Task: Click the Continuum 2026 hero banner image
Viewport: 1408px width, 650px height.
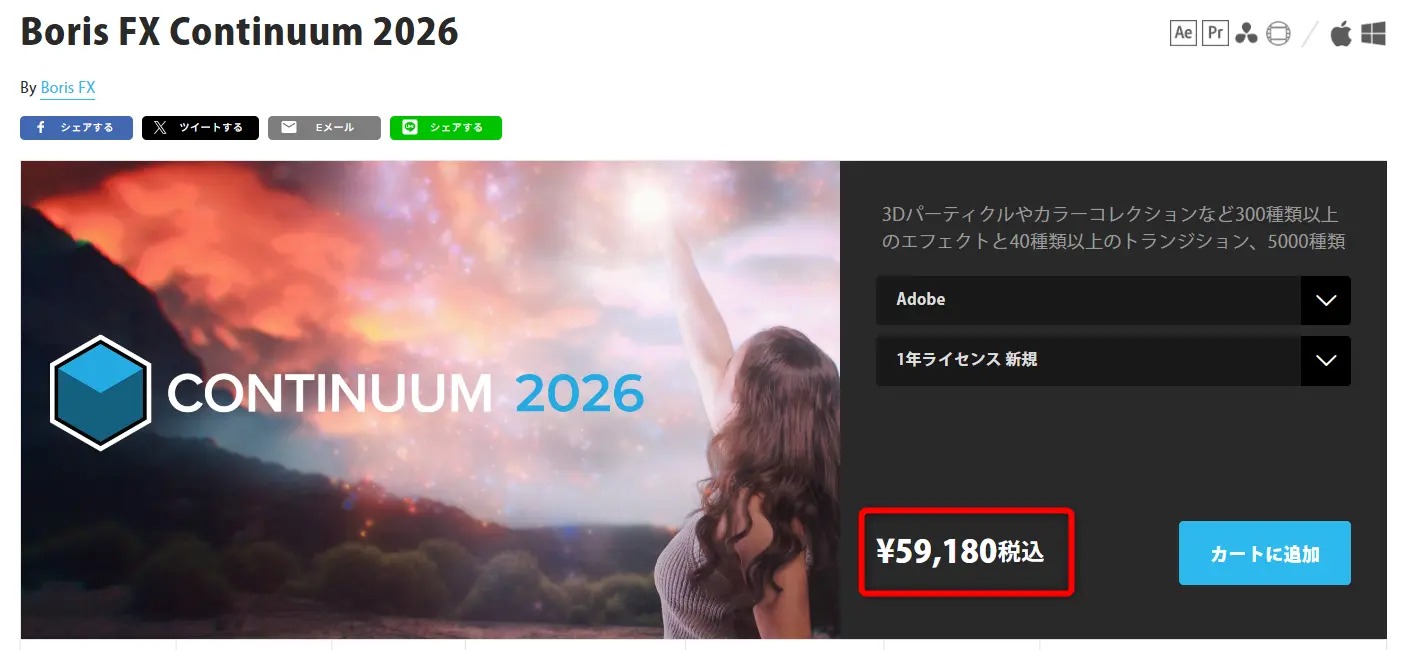Action: coord(430,399)
